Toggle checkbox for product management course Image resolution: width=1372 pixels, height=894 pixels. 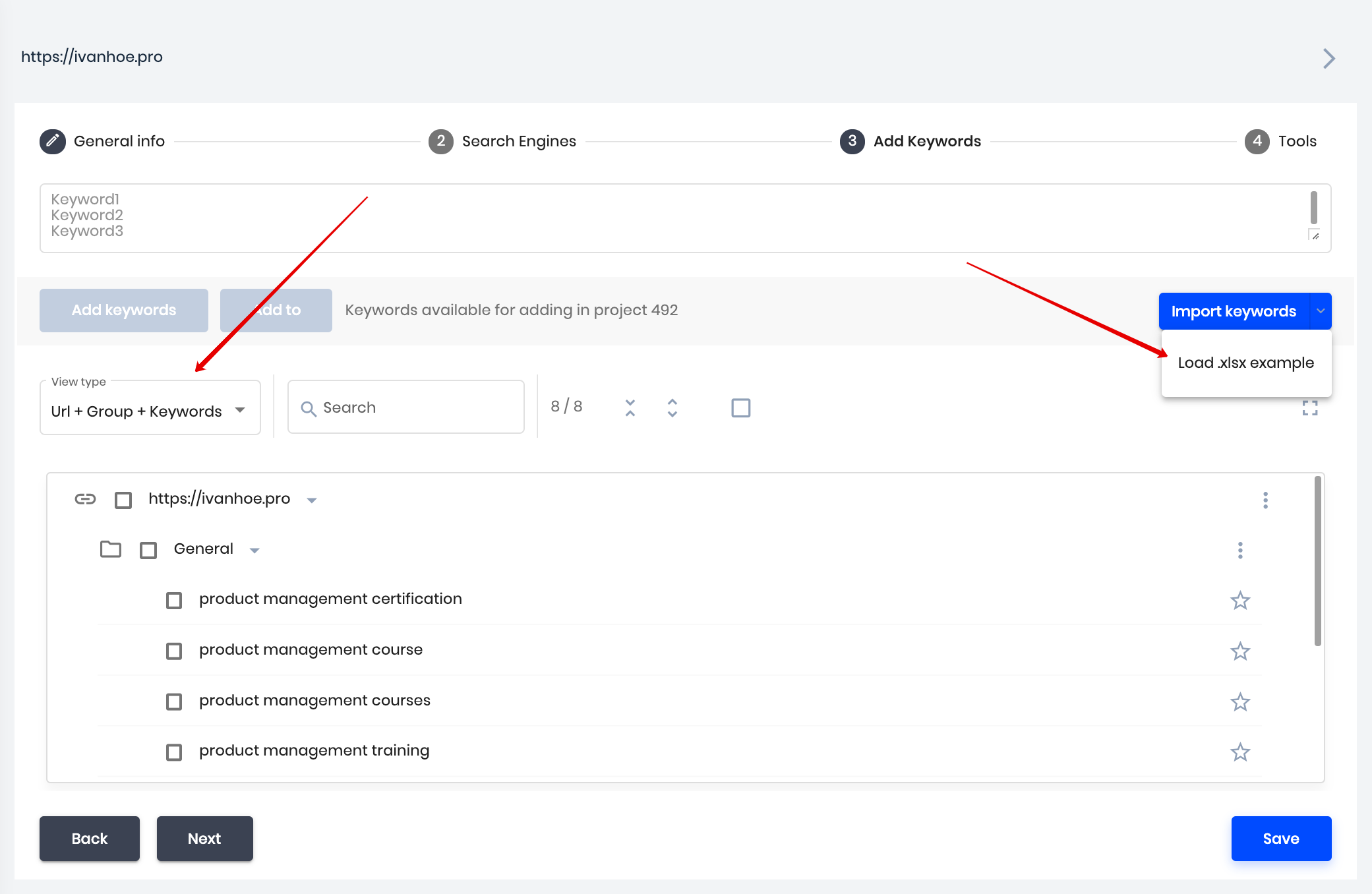coord(174,649)
